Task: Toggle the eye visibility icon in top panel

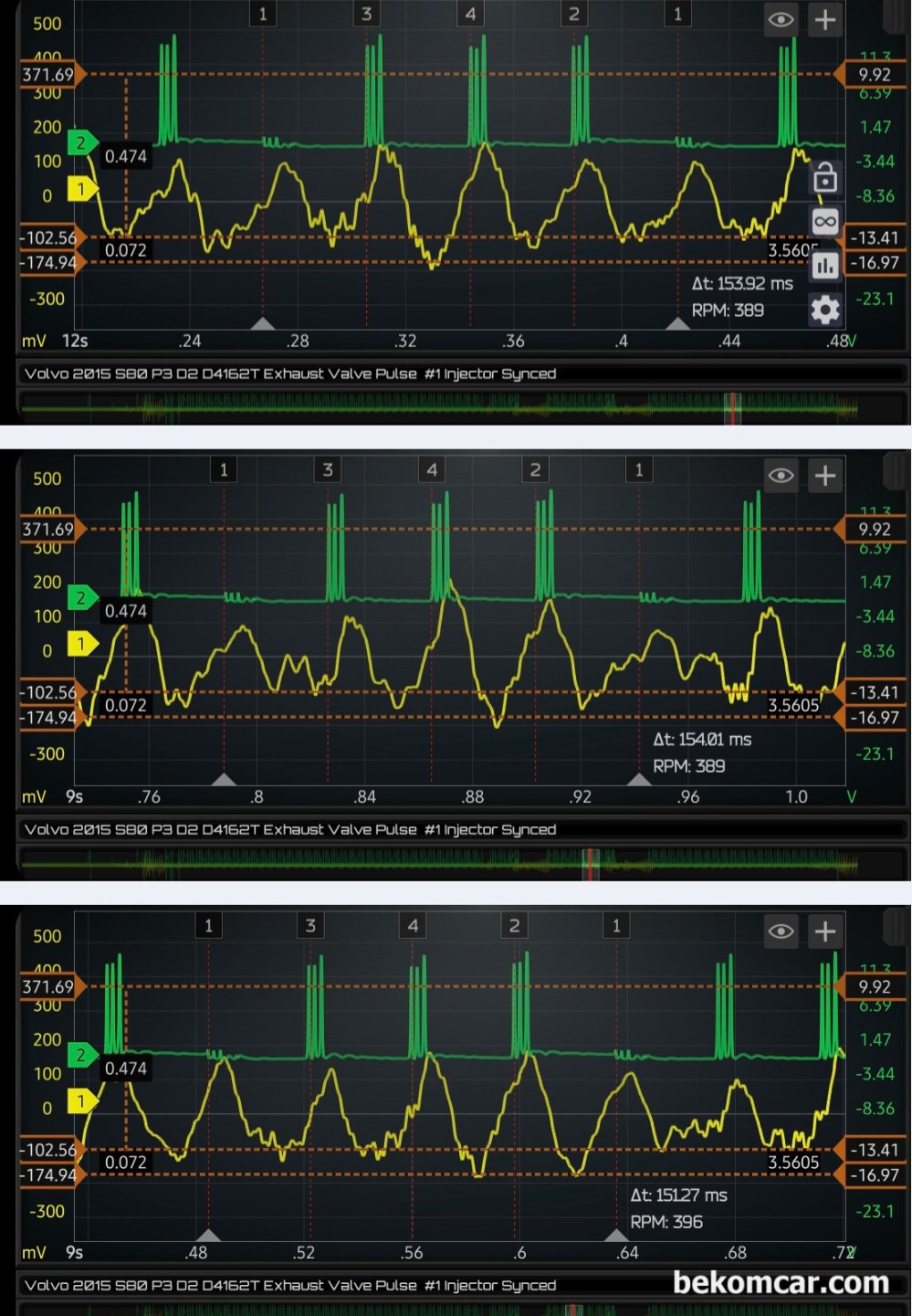Action: pos(781,19)
